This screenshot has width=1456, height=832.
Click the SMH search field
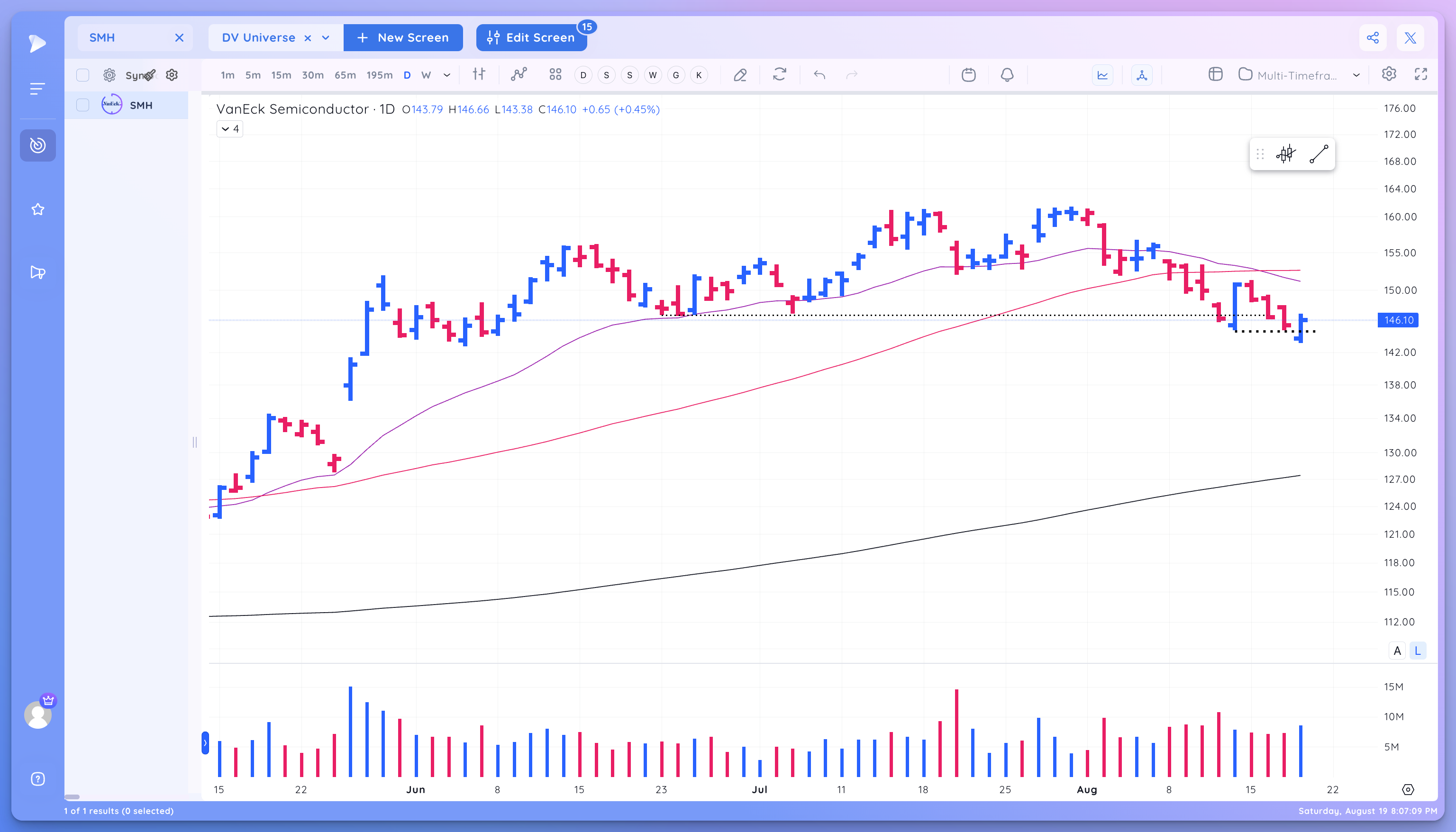136,38
